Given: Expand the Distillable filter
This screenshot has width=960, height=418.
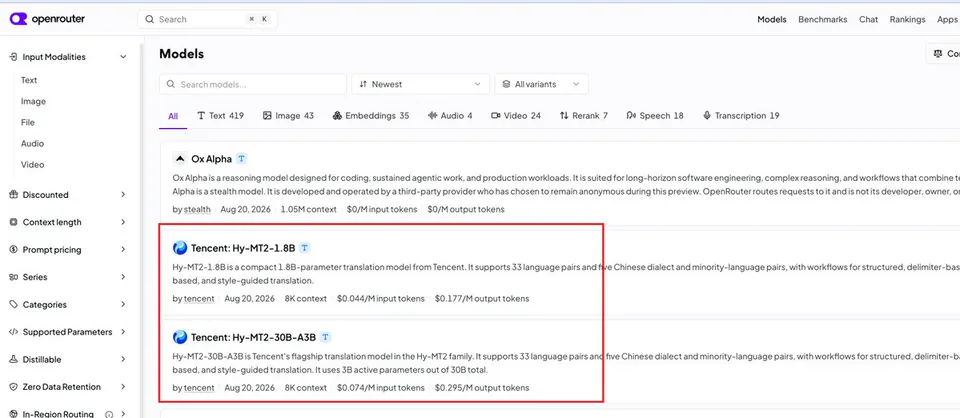Looking at the screenshot, I should (123, 359).
